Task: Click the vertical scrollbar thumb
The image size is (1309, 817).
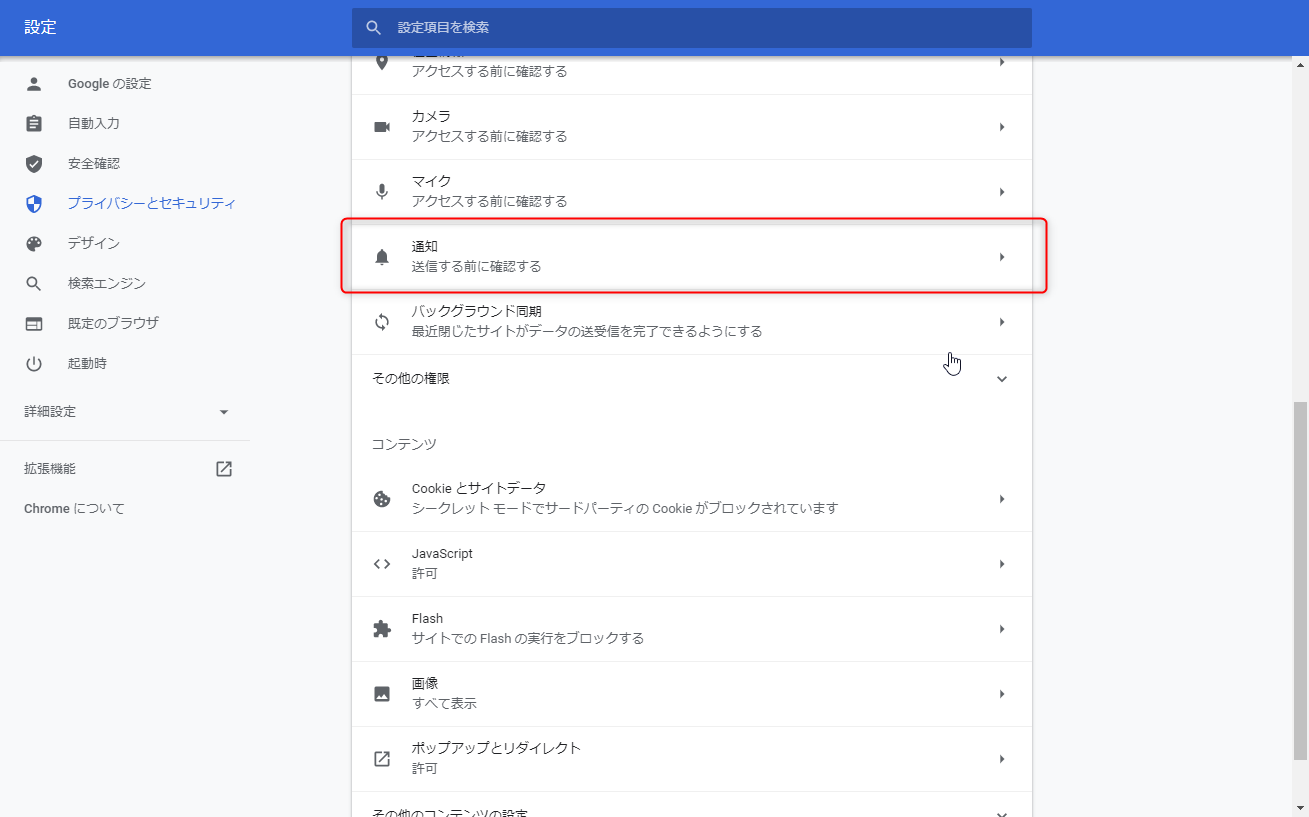Action: click(1300, 580)
